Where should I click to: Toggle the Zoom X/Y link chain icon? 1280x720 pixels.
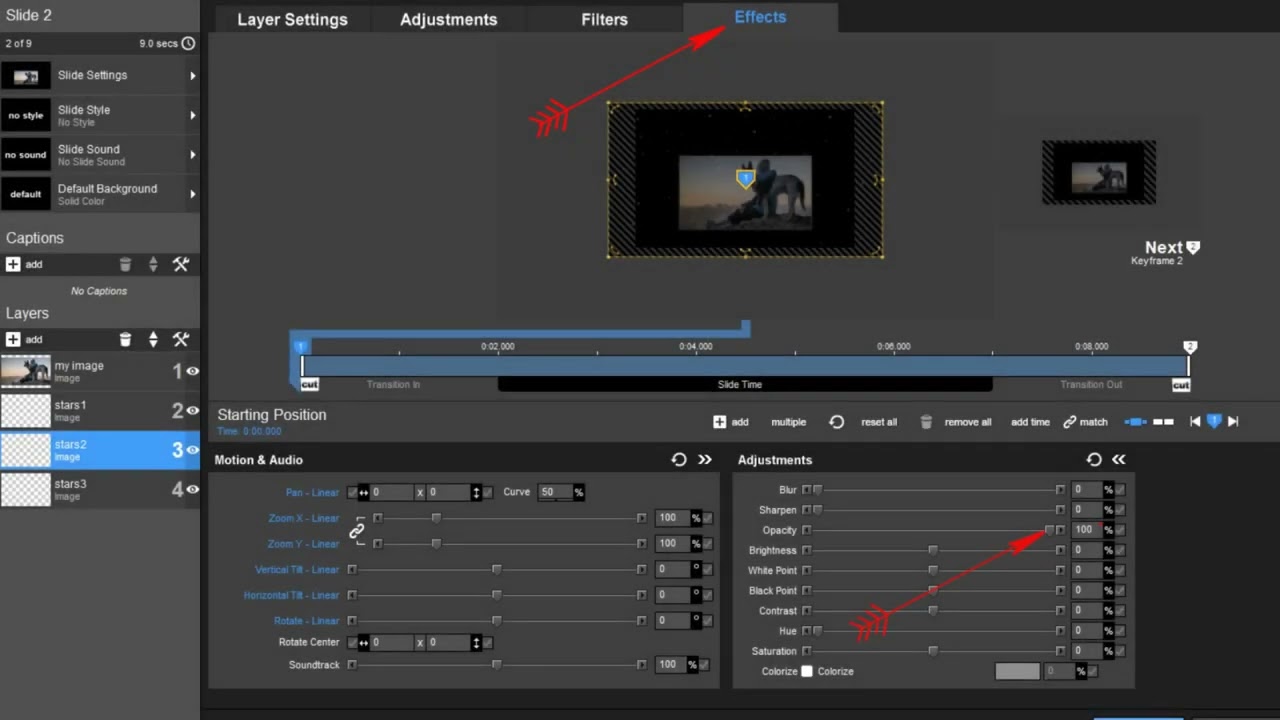(x=357, y=531)
